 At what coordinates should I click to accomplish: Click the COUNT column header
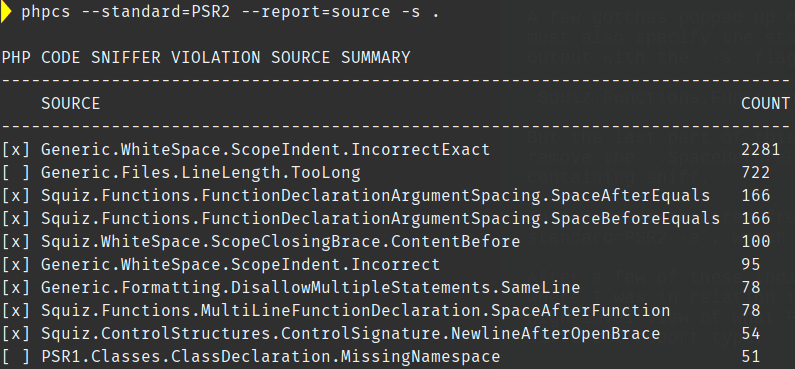tap(766, 103)
